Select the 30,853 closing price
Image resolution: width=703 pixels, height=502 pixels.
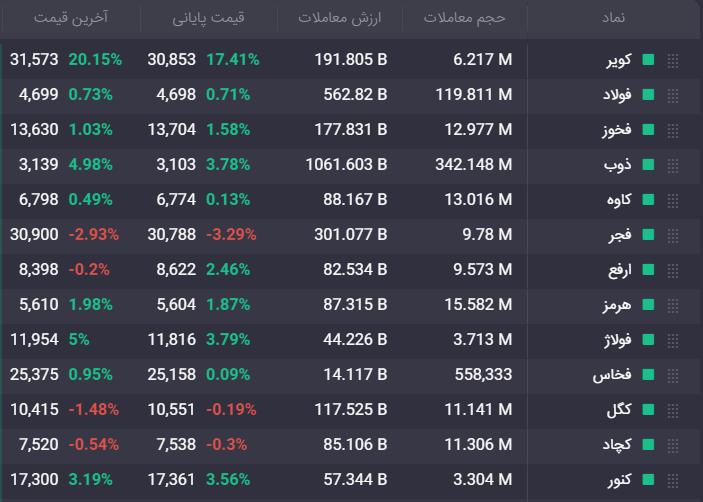tap(172, 60)
